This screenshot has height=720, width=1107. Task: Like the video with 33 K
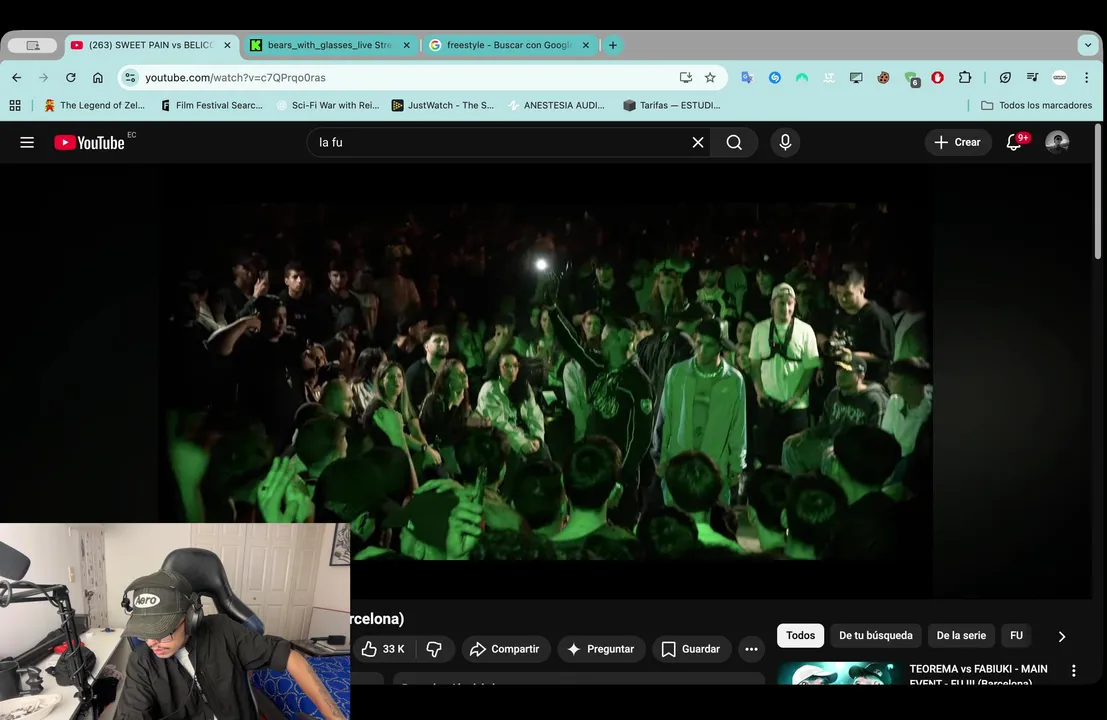click(x=384, y=649)
